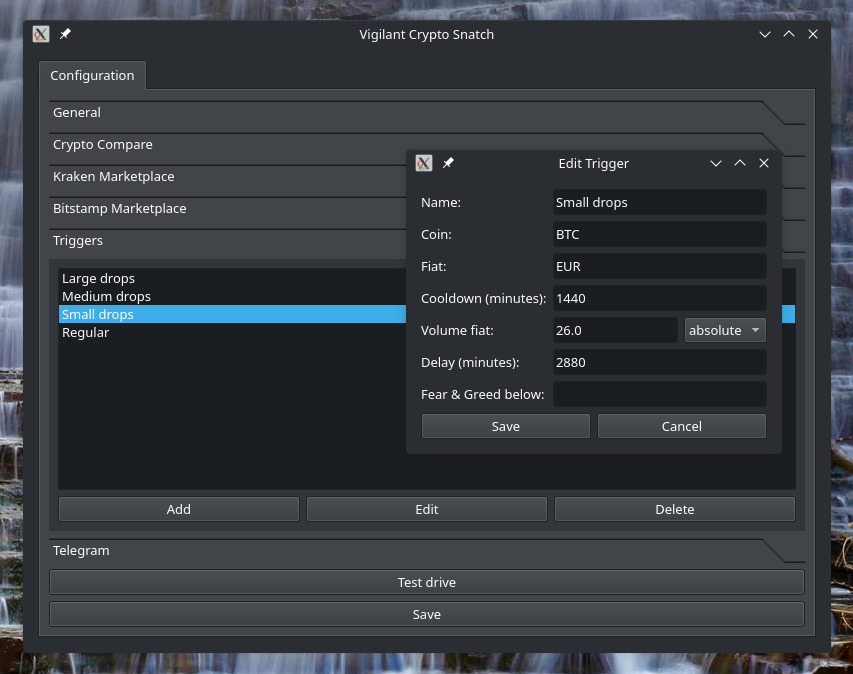Toggle the pin icon in Edit Trigger titlebar
This screenshot has width=853, height=674.
coord(448,163)
